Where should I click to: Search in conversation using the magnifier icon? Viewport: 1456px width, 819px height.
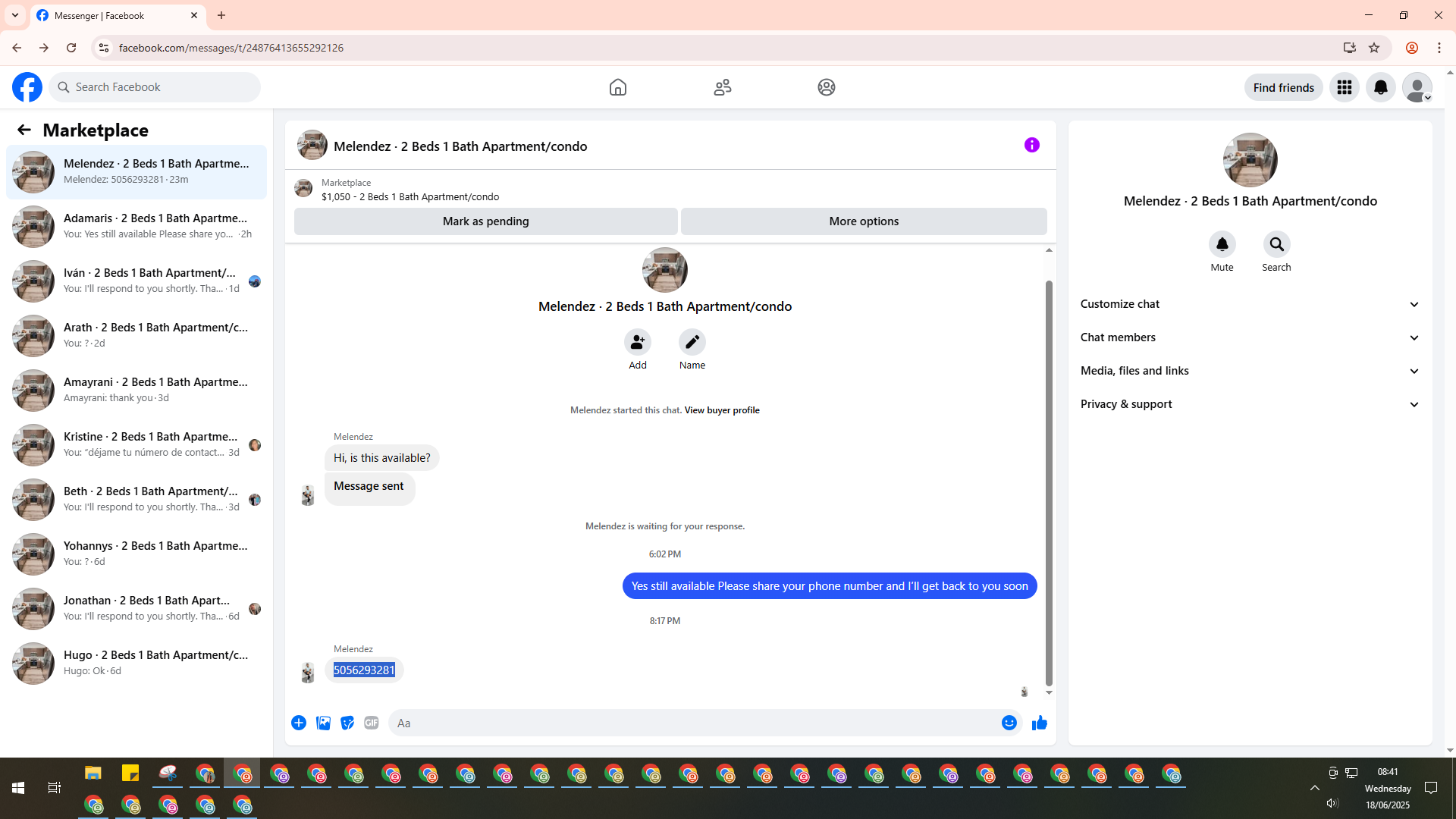tap(1277, 244)
